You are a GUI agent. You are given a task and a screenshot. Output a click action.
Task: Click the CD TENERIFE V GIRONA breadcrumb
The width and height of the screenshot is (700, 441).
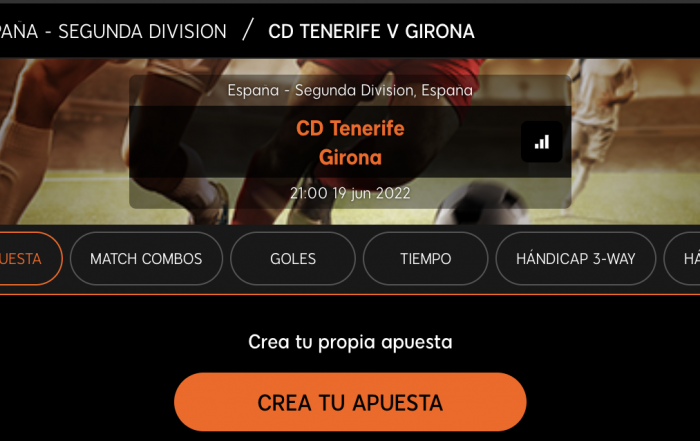coord(371,31)
